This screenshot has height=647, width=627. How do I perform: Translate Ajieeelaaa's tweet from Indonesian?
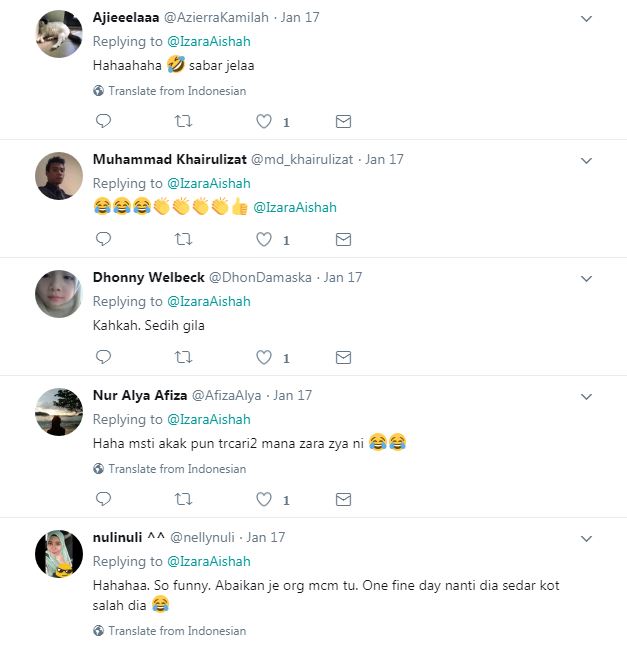point(176,91)
